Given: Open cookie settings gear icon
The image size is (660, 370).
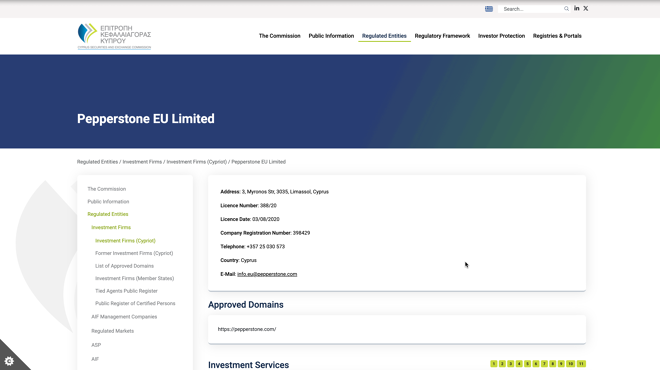Looking at the screenshot, I should click(x=9, y=361).
